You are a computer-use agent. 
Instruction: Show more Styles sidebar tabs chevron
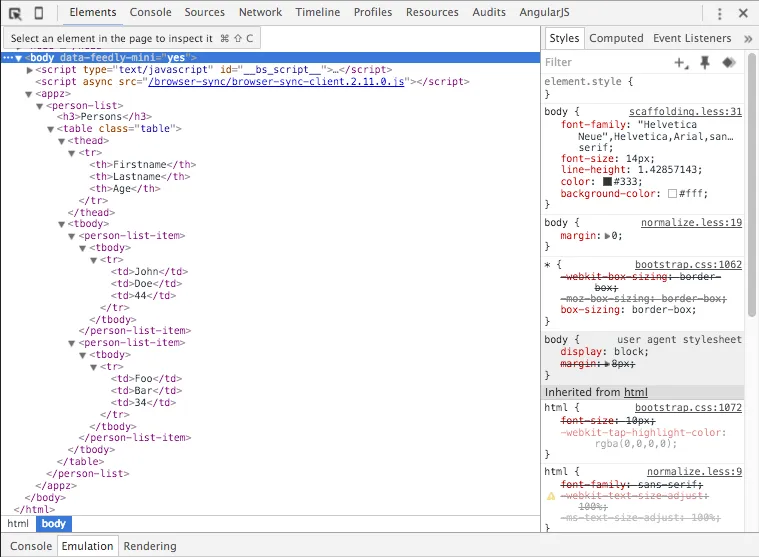749,38
